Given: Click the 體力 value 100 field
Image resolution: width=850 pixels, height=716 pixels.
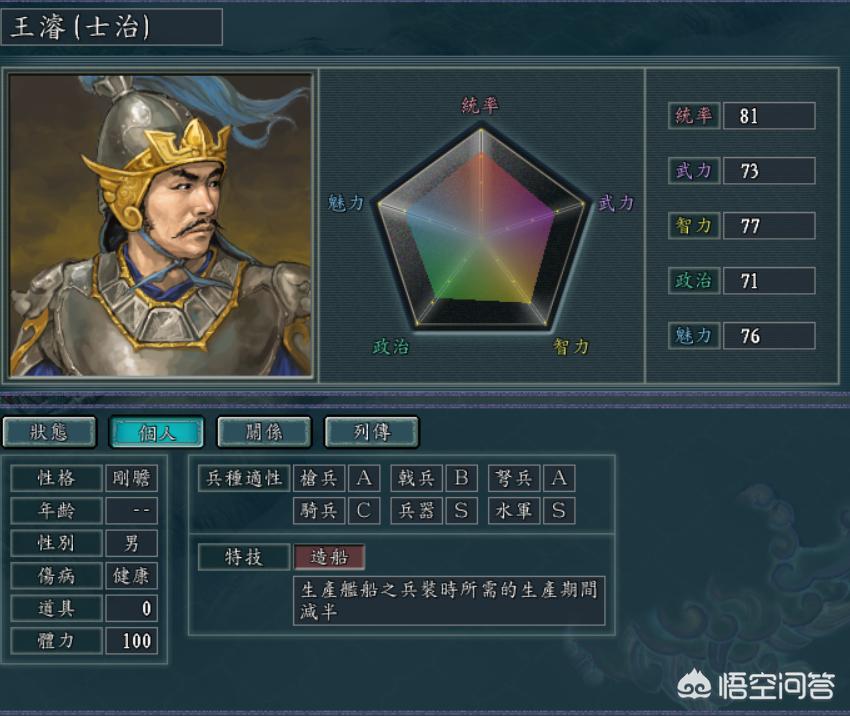Looking at the screenshot, I should point(132,641).
